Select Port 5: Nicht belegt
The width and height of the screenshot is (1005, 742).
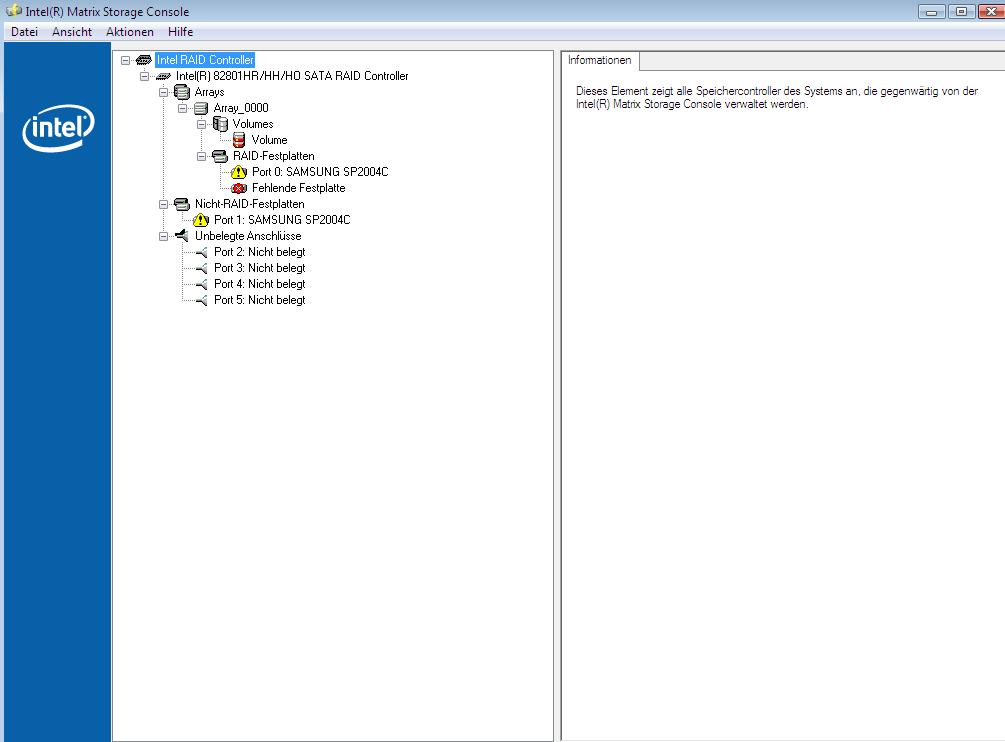260,301
